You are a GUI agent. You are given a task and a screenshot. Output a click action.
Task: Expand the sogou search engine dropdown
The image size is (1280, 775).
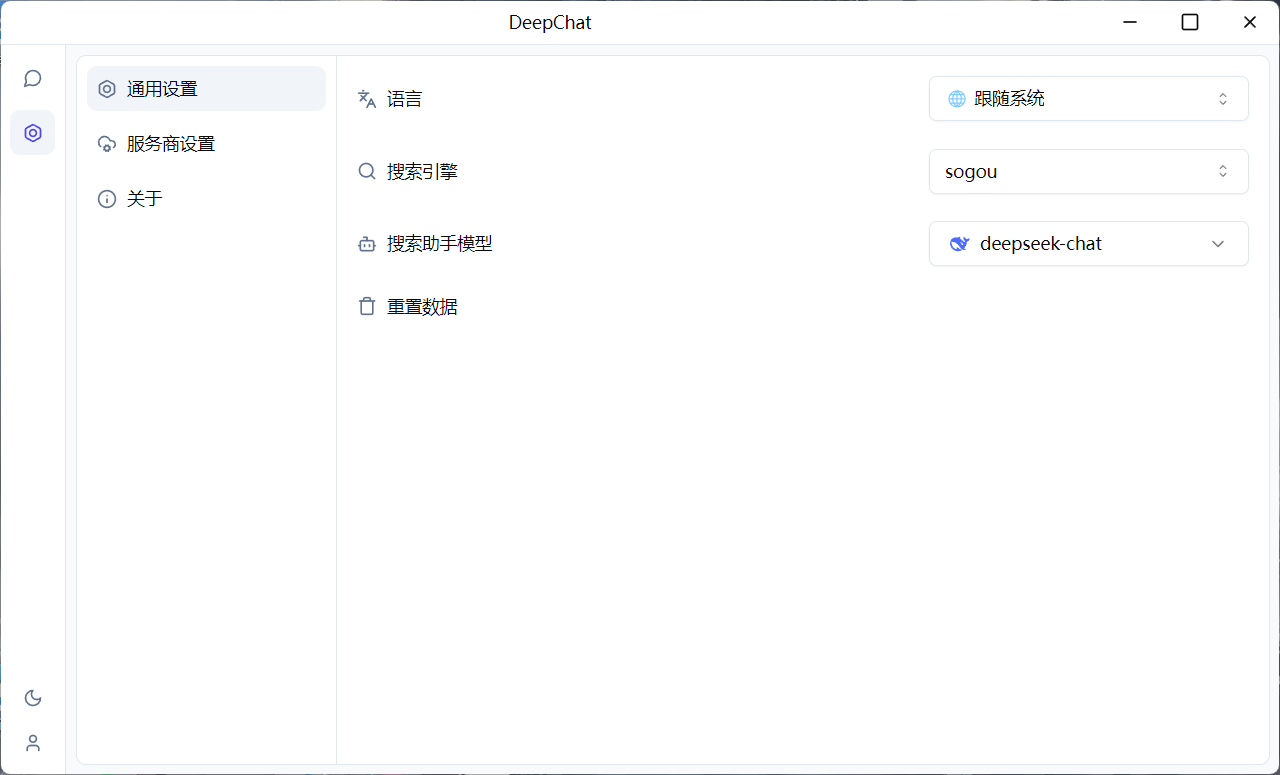1088,171
